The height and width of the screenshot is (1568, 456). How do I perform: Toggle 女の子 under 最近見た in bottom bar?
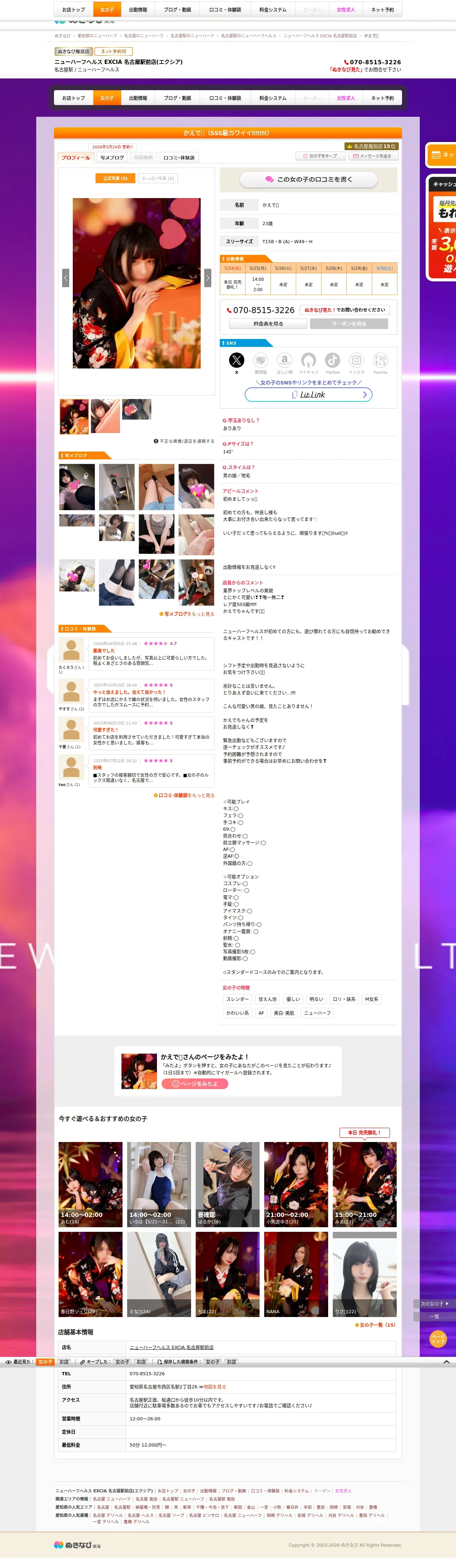(45, 1362)
